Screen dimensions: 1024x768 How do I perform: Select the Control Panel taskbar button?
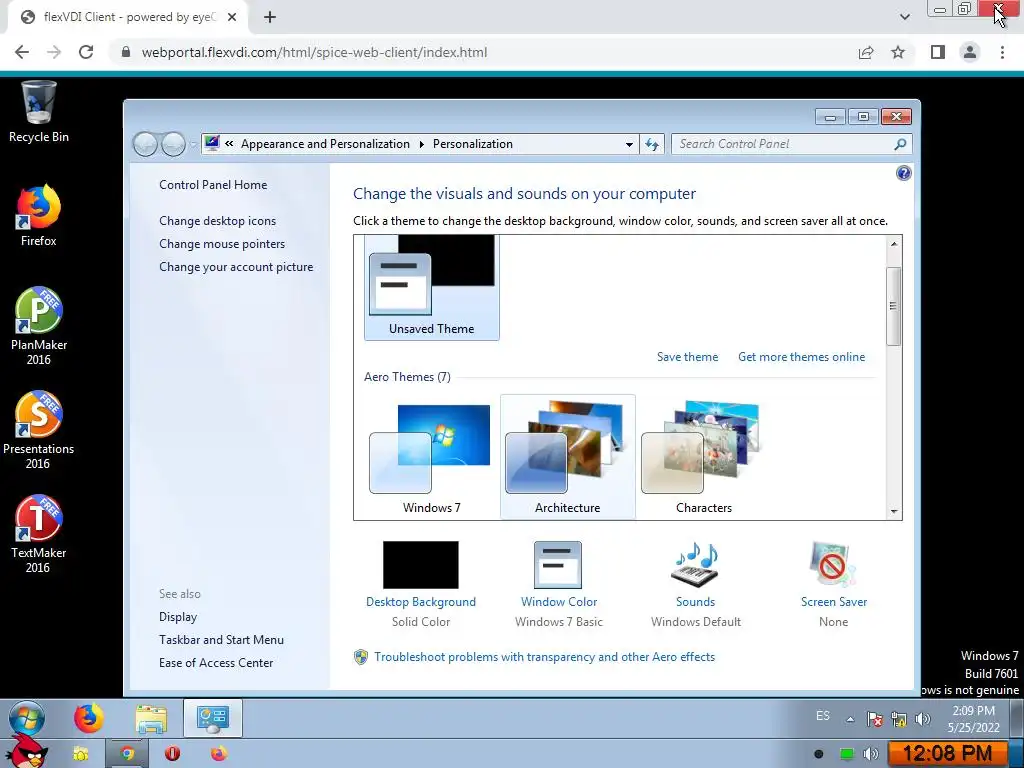pos(212,718)
